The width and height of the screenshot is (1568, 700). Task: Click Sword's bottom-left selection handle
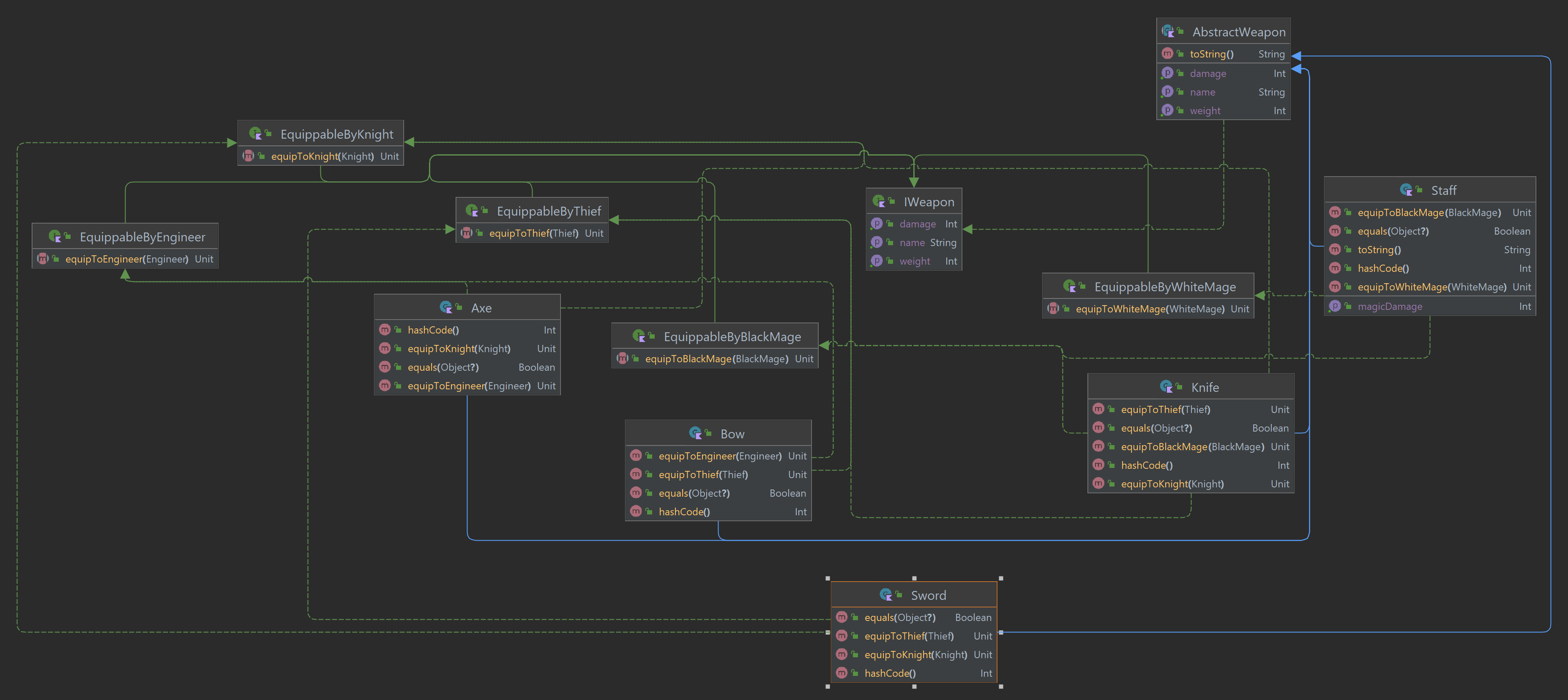[x=828, y=686]
